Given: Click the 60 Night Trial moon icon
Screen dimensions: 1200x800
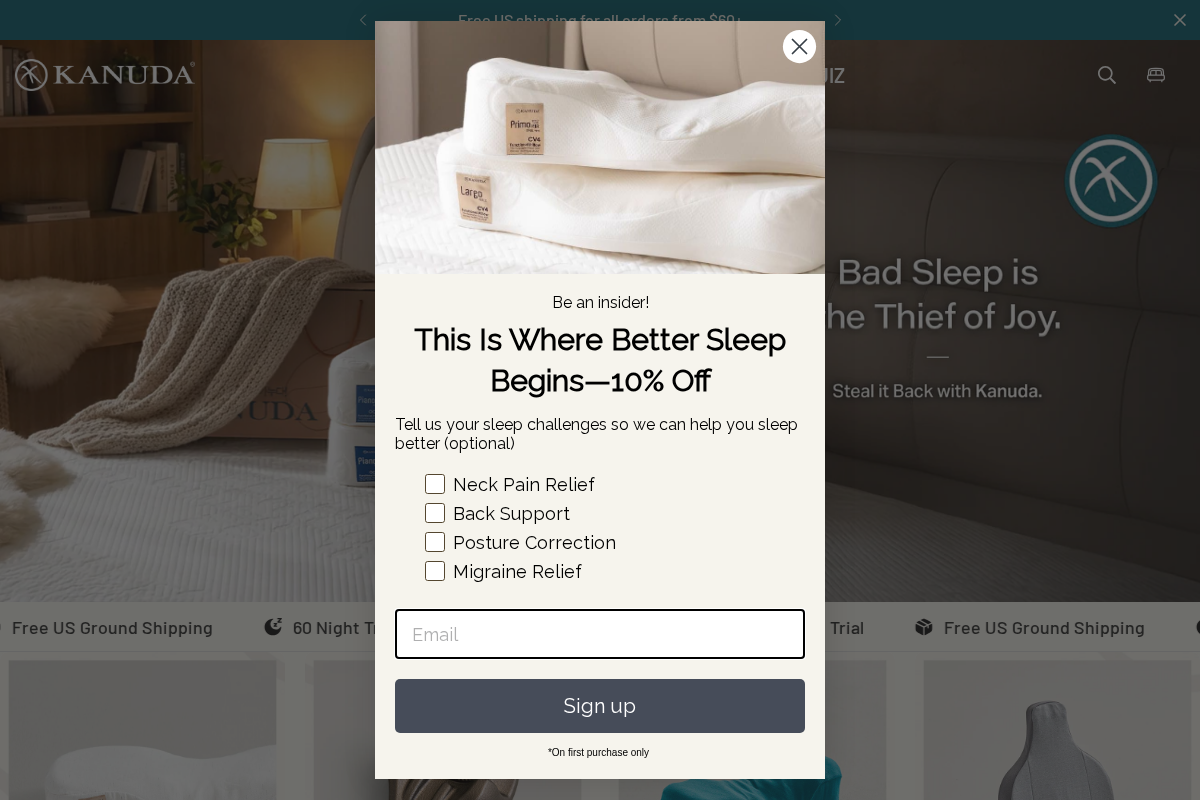Looking at the screenshot, I should (x=273, y=627).
